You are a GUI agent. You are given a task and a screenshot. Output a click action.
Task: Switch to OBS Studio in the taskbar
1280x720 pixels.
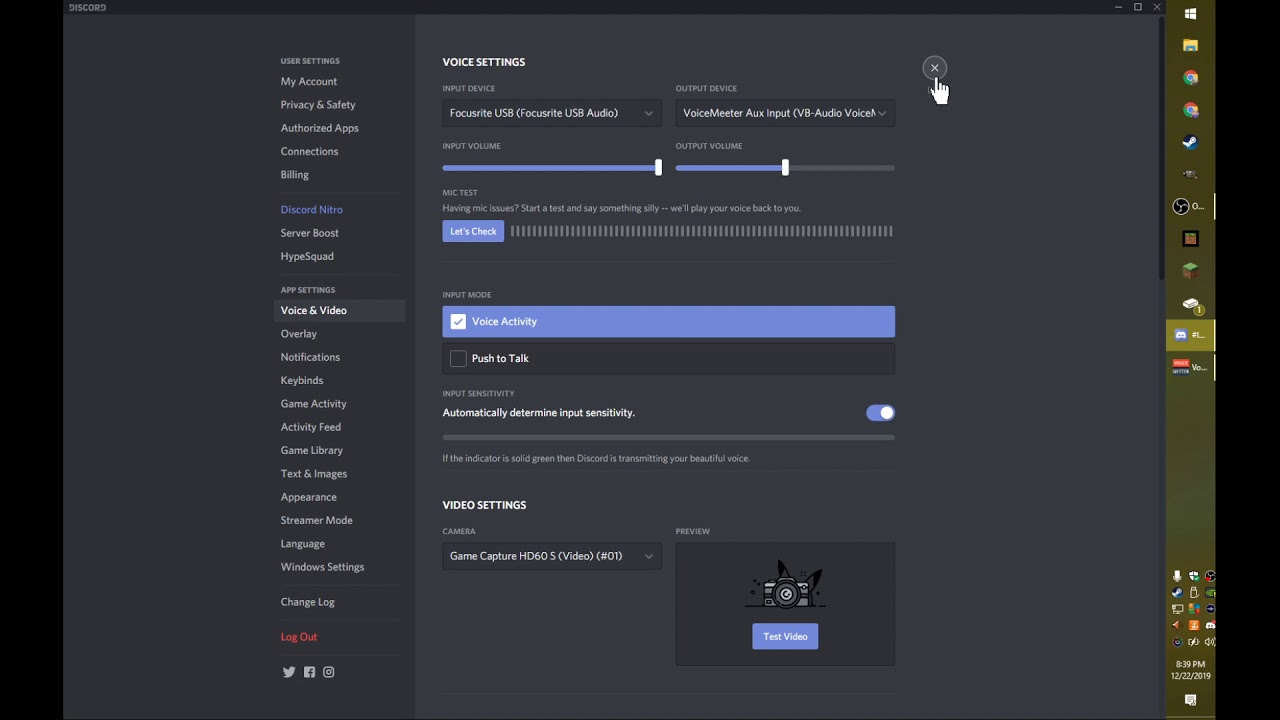(1190, 206)
